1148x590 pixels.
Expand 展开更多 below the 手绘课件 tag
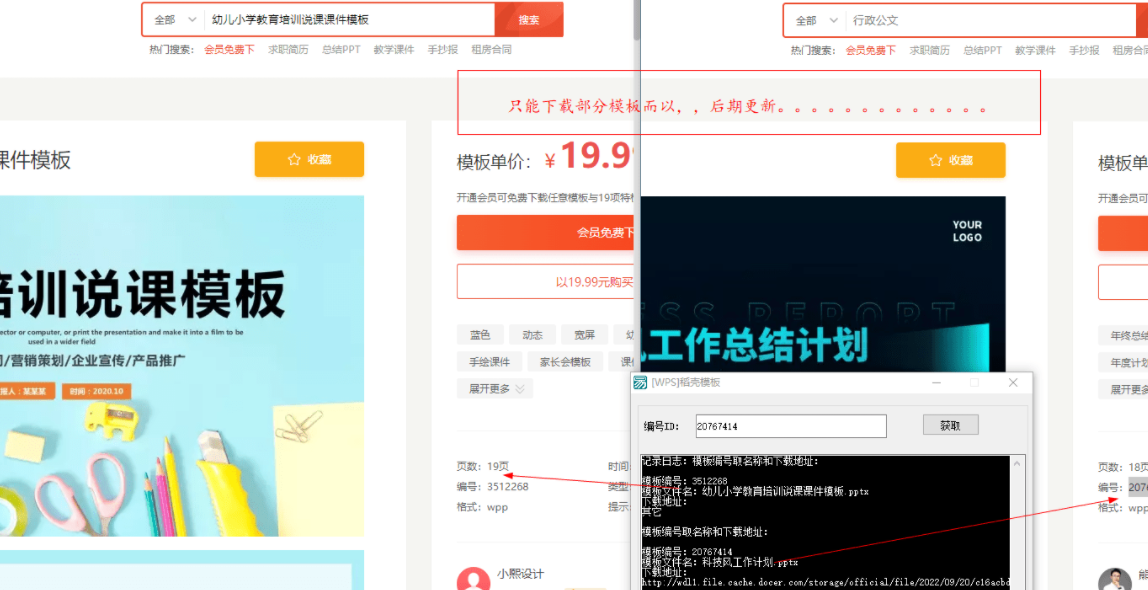click(x=496, y=389)
